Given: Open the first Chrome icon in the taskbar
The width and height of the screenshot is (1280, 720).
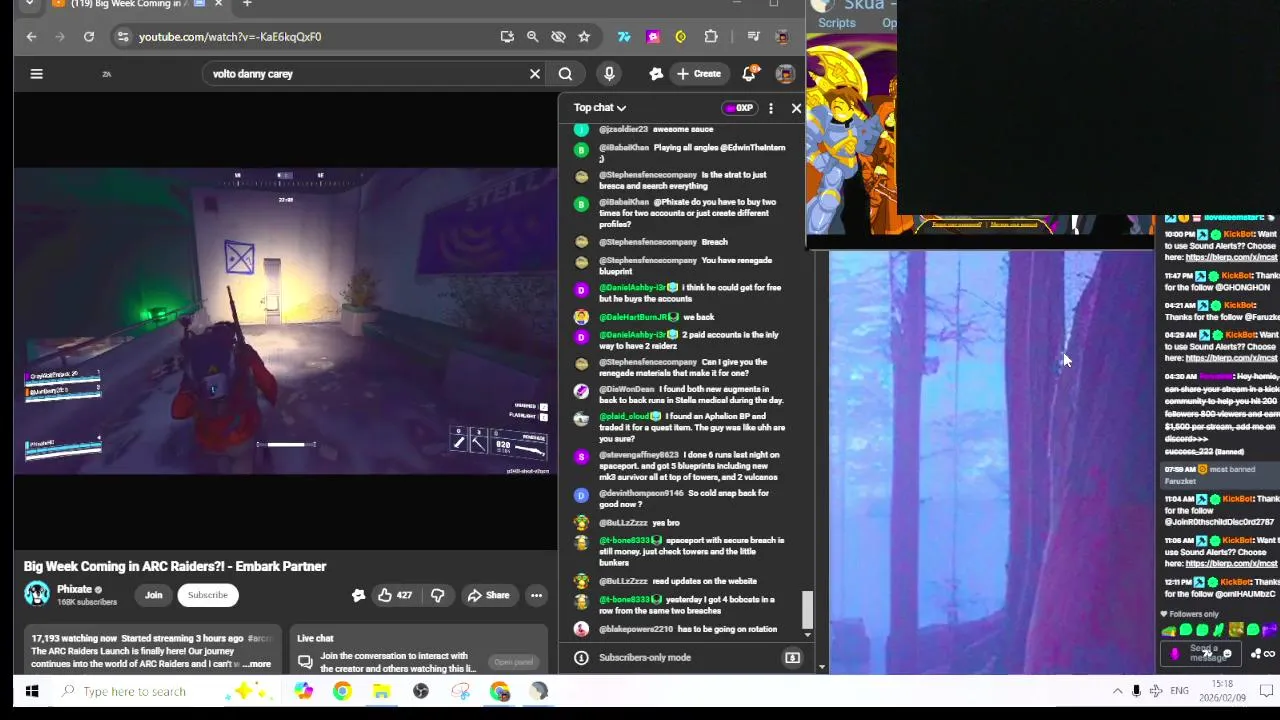Looking at the screenshot, I should tap(342, 691).
